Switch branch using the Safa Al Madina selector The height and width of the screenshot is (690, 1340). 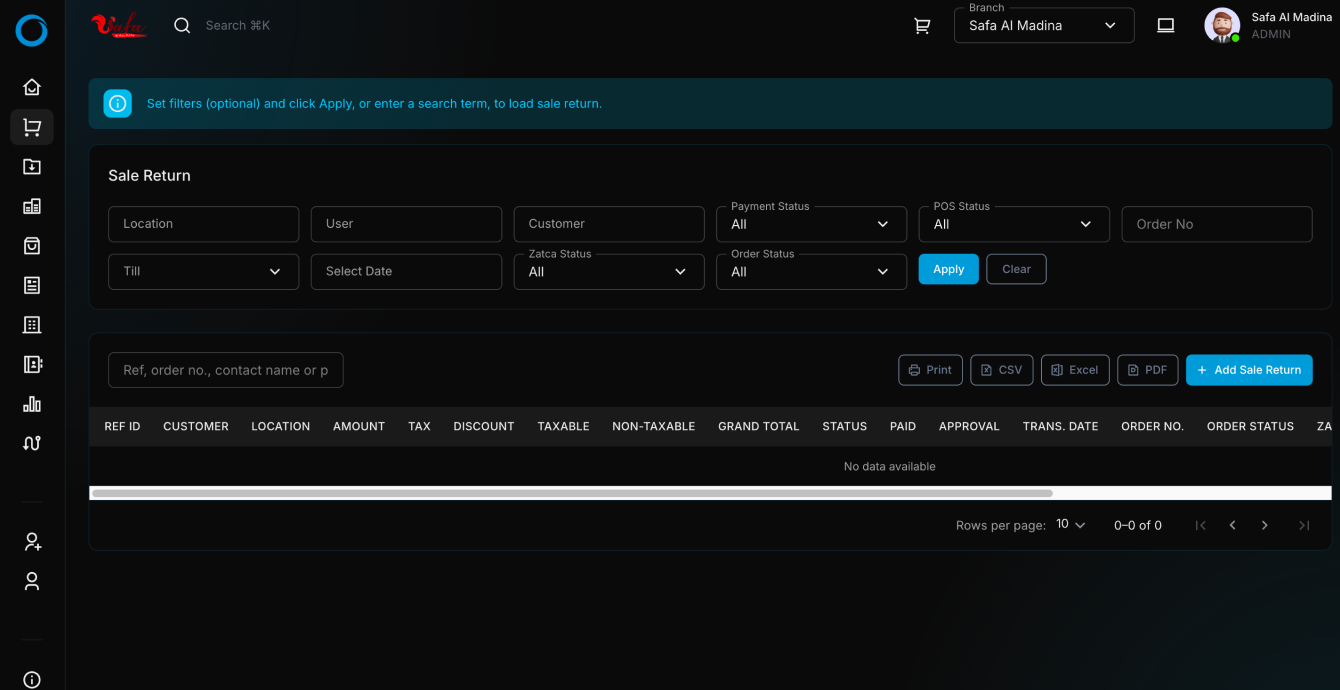coord(1043,25)
